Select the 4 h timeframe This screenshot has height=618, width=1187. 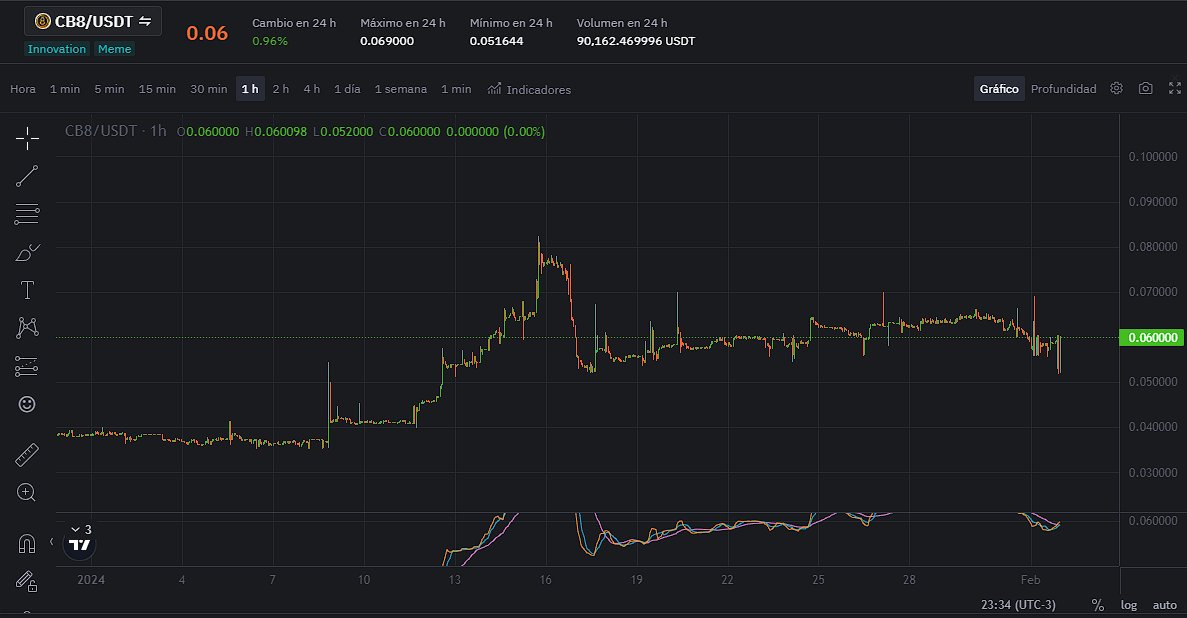point(312,89)
